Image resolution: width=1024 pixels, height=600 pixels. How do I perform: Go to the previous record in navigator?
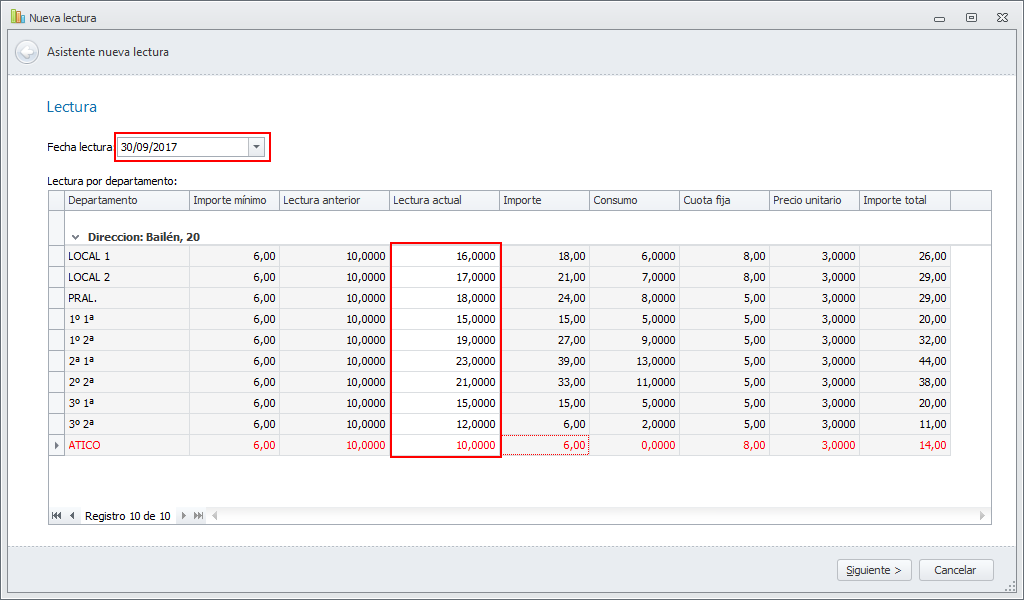pyautogui.click(x=72, y=516)
